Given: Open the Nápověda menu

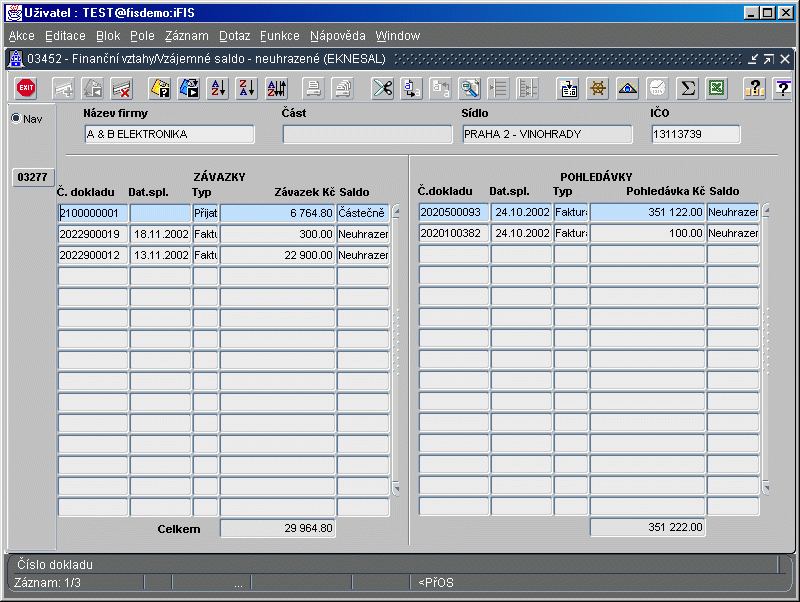Looking at the screenshot, I should pos(337,36).
